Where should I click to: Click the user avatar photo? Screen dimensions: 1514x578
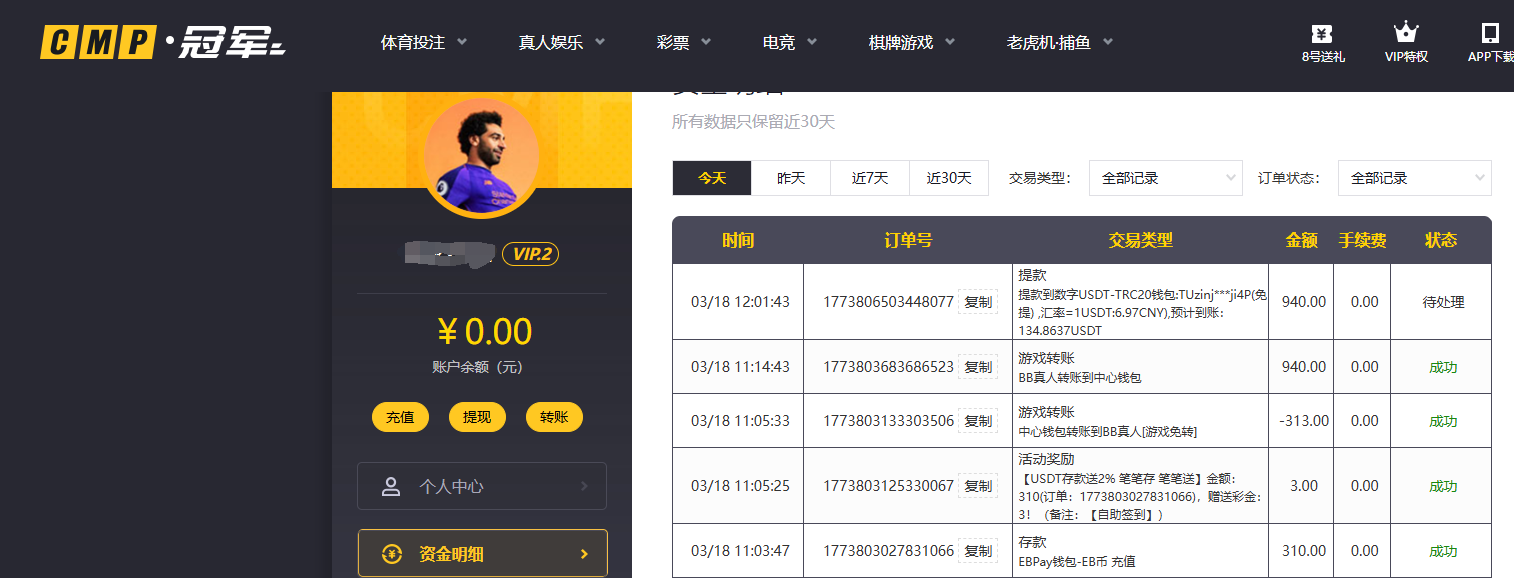[482, 156]
